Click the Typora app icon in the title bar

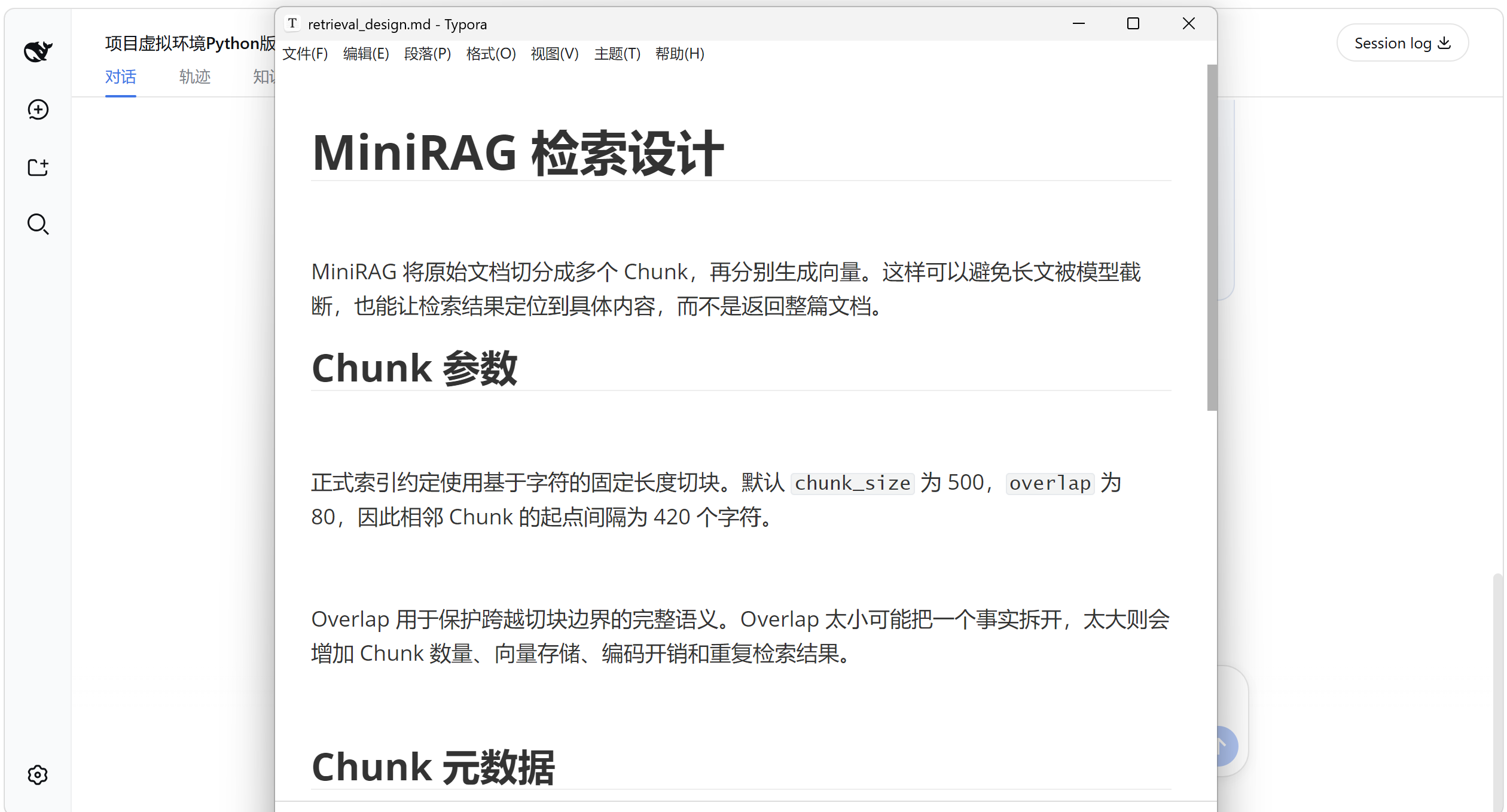tap(292, 23)
